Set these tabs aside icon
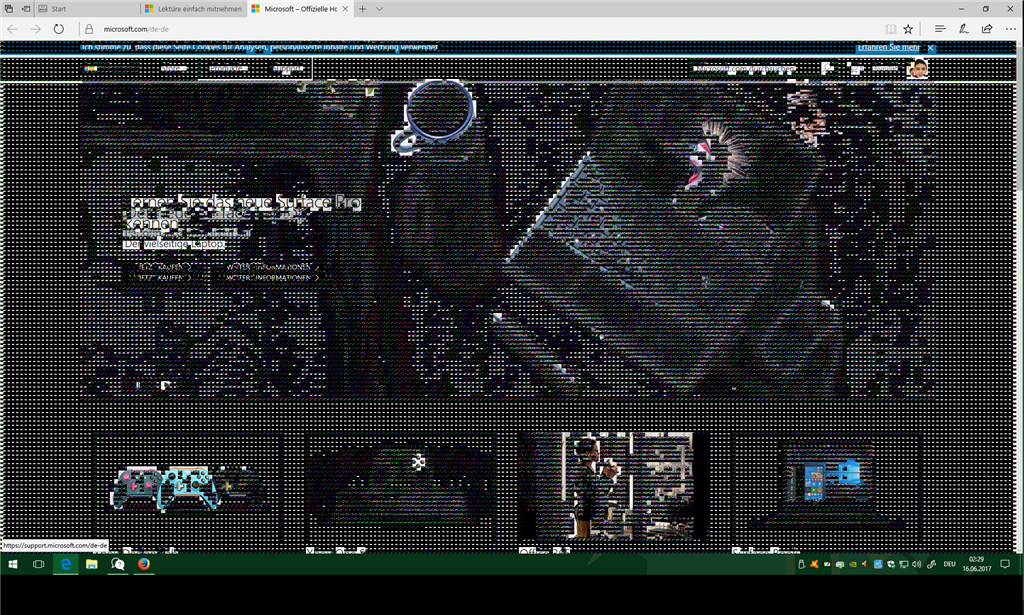This screenshot has width=1024, height=615. [x=26, y=8]
